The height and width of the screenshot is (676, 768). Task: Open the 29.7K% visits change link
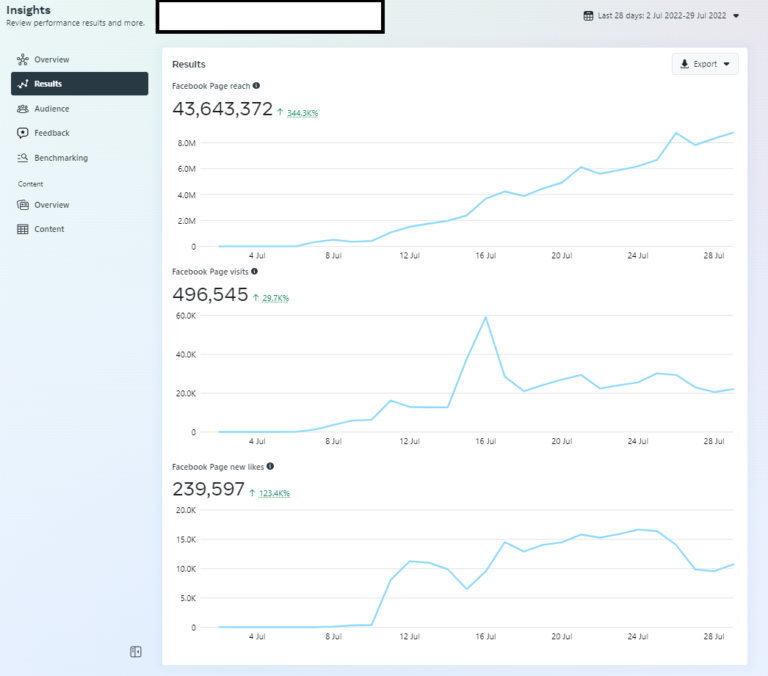[275, 298]
